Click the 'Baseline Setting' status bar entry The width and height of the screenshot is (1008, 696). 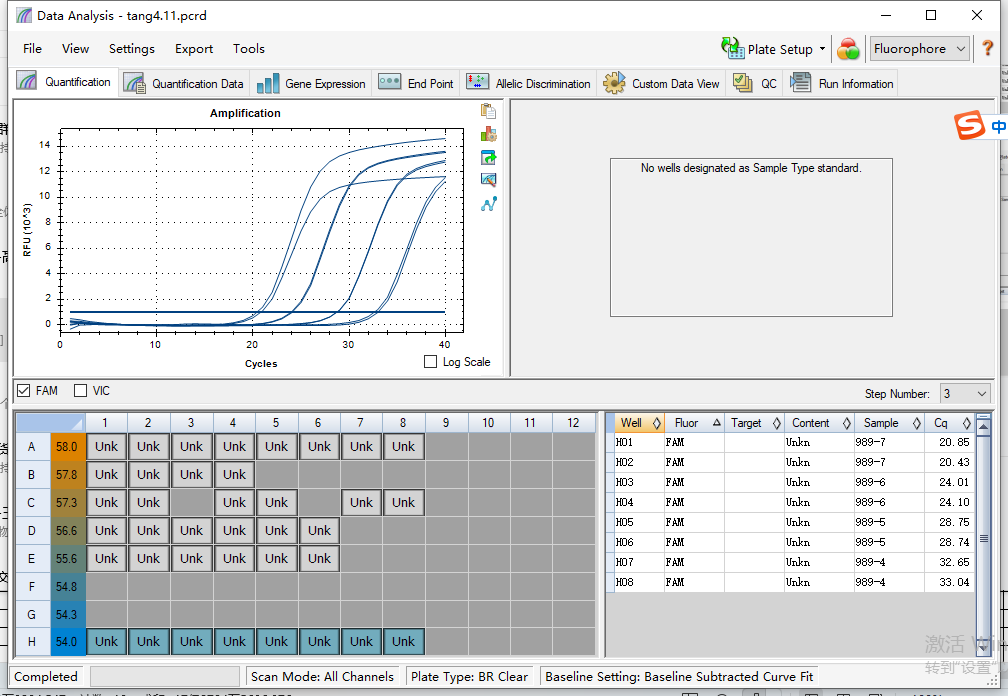pyautogui.click(x=679, y=677)
